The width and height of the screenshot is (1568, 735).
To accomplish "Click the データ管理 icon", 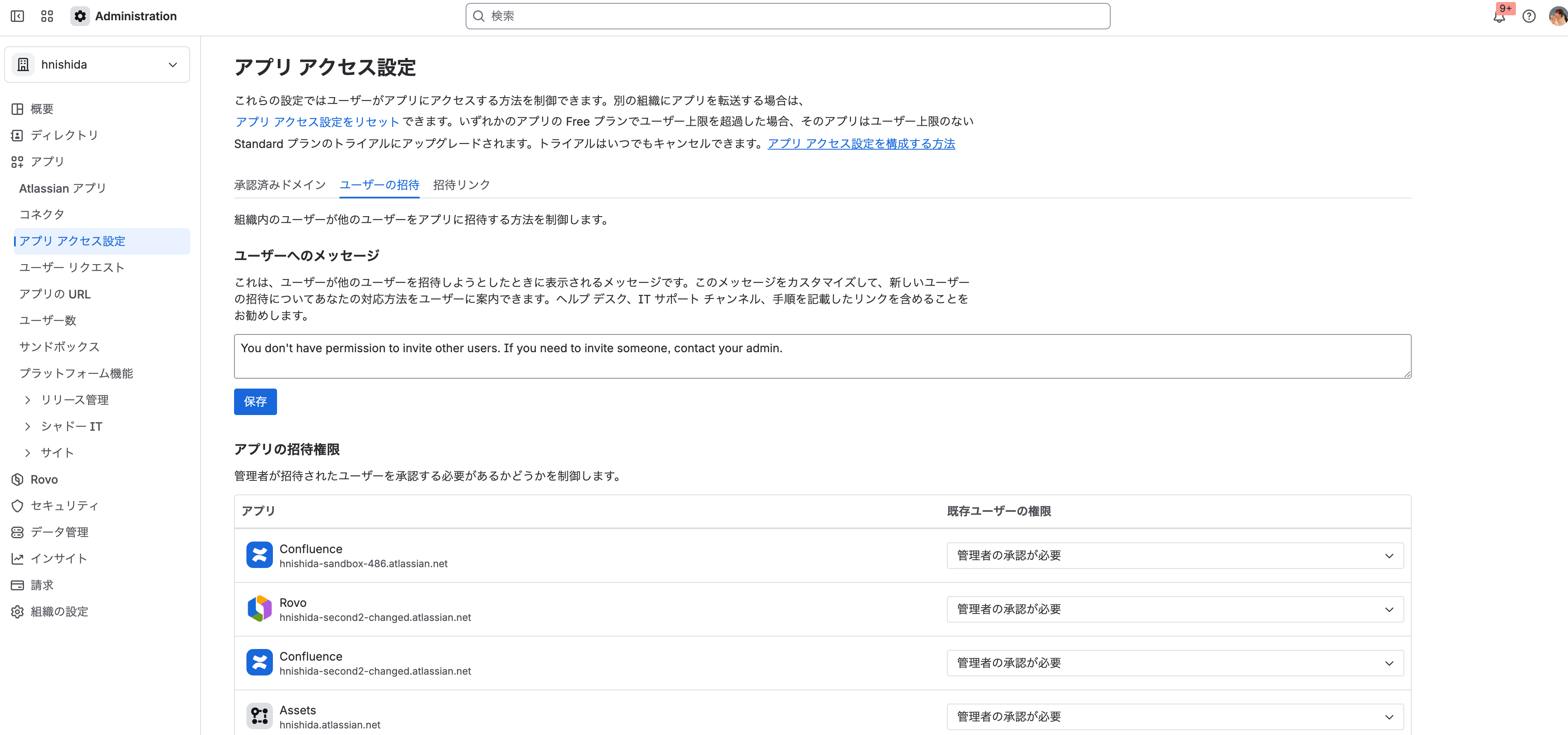I will click(x=17, y=532).
